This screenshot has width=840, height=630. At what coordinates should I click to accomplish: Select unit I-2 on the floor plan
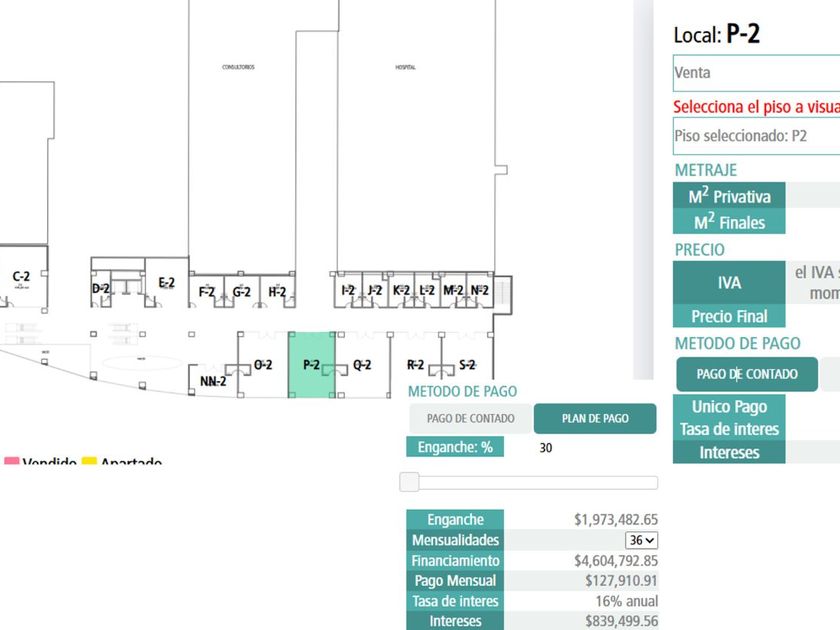coord(348,290)
